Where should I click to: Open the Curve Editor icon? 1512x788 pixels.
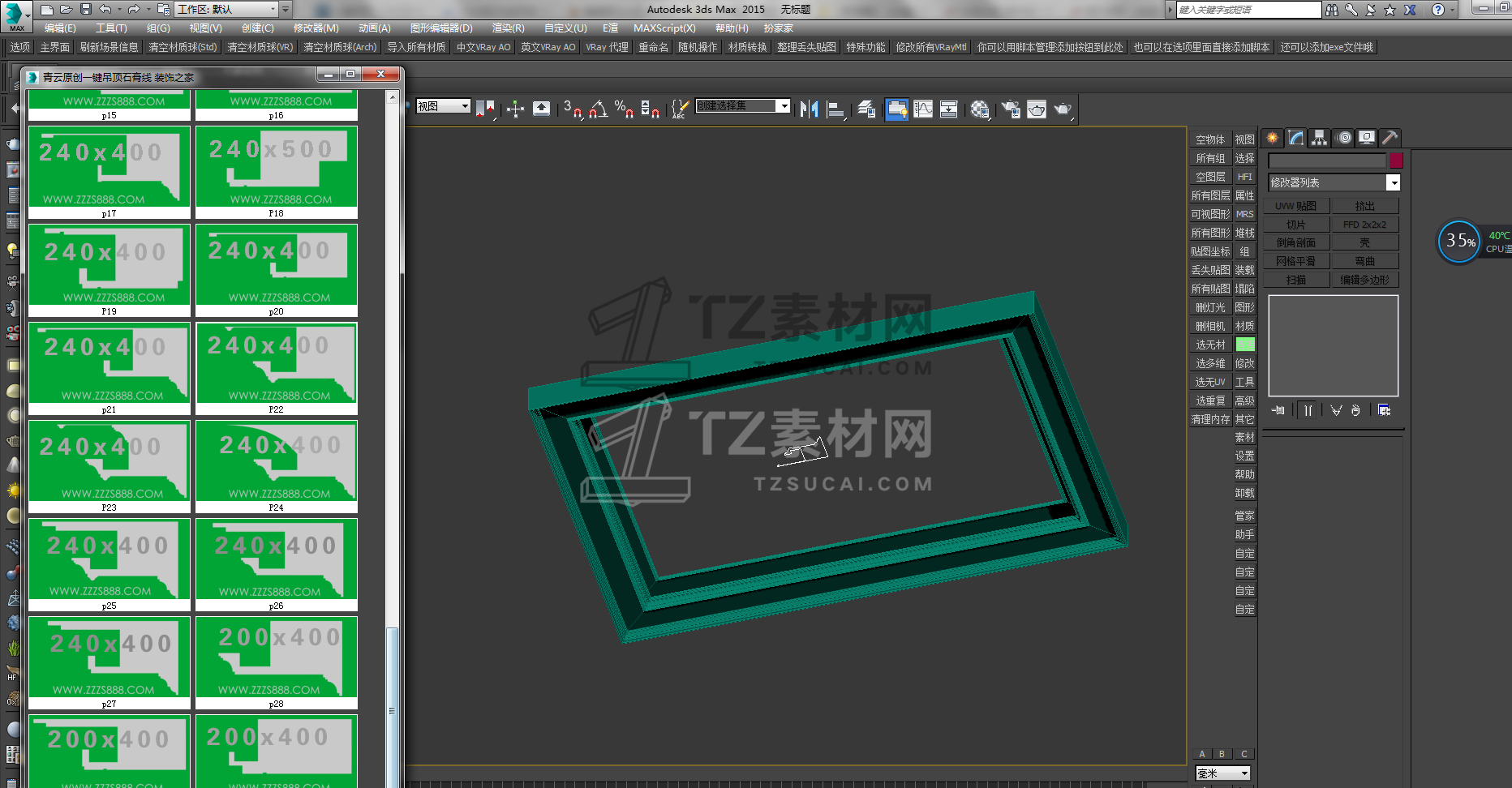coord(923,109)
